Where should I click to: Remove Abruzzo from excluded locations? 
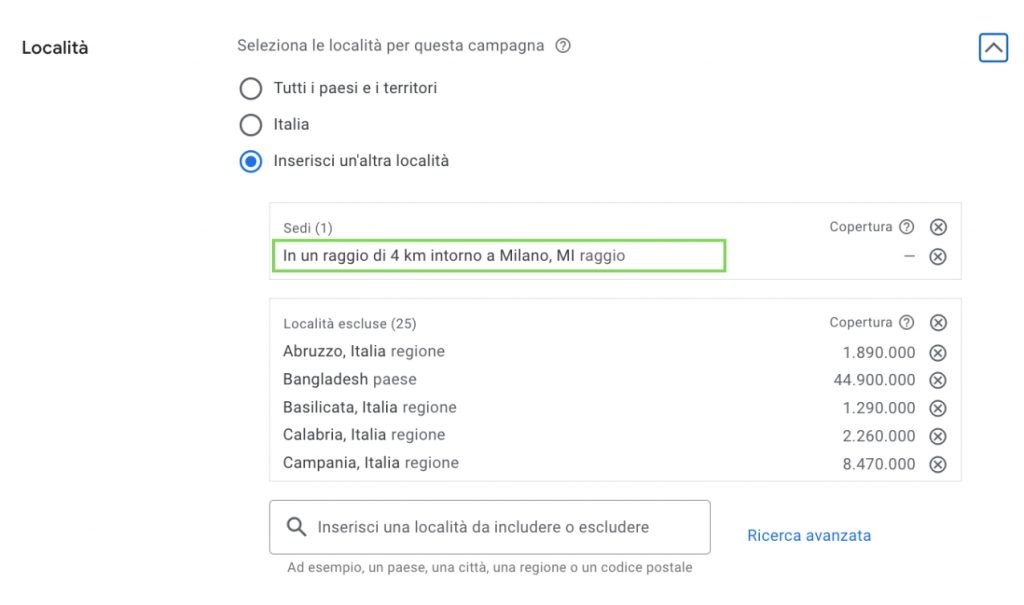(938, 353)
